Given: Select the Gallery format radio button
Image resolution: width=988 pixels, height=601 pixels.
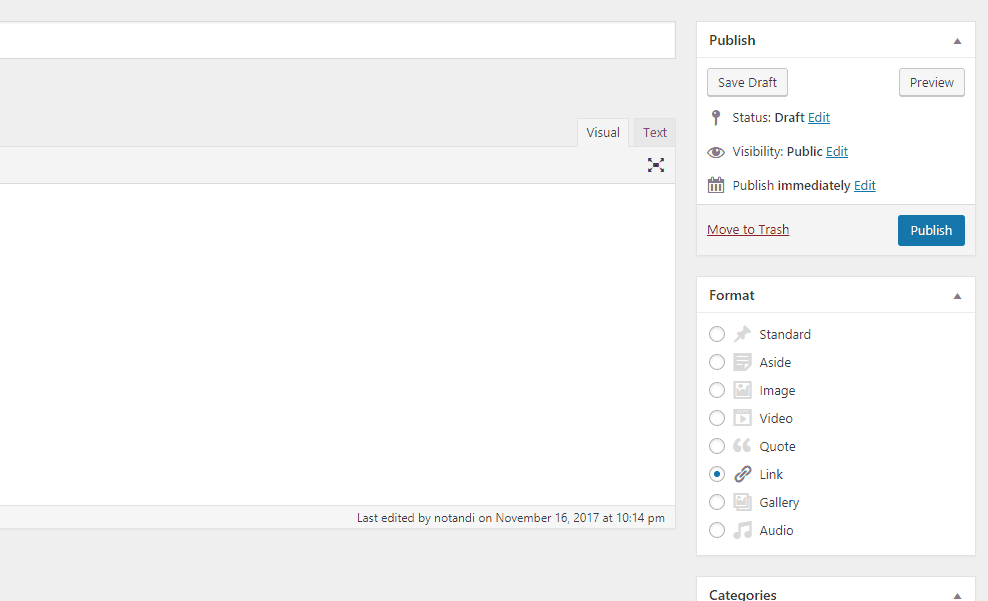Looking at the screenshot, I should (x=717, y=503).
